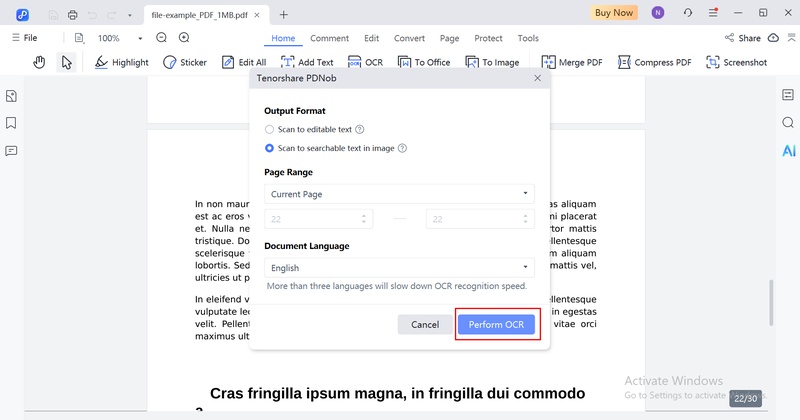
Task: Select the Hand pan tool
Action: 40,62
